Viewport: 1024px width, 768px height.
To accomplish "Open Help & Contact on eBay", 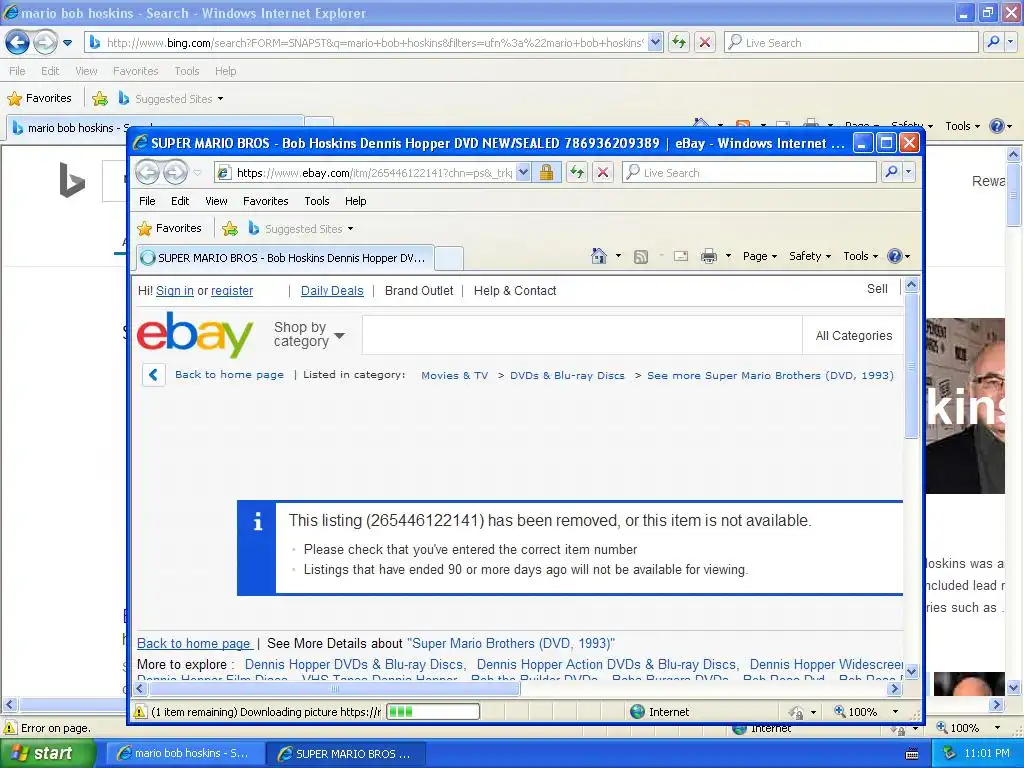I will click(515, 291).
